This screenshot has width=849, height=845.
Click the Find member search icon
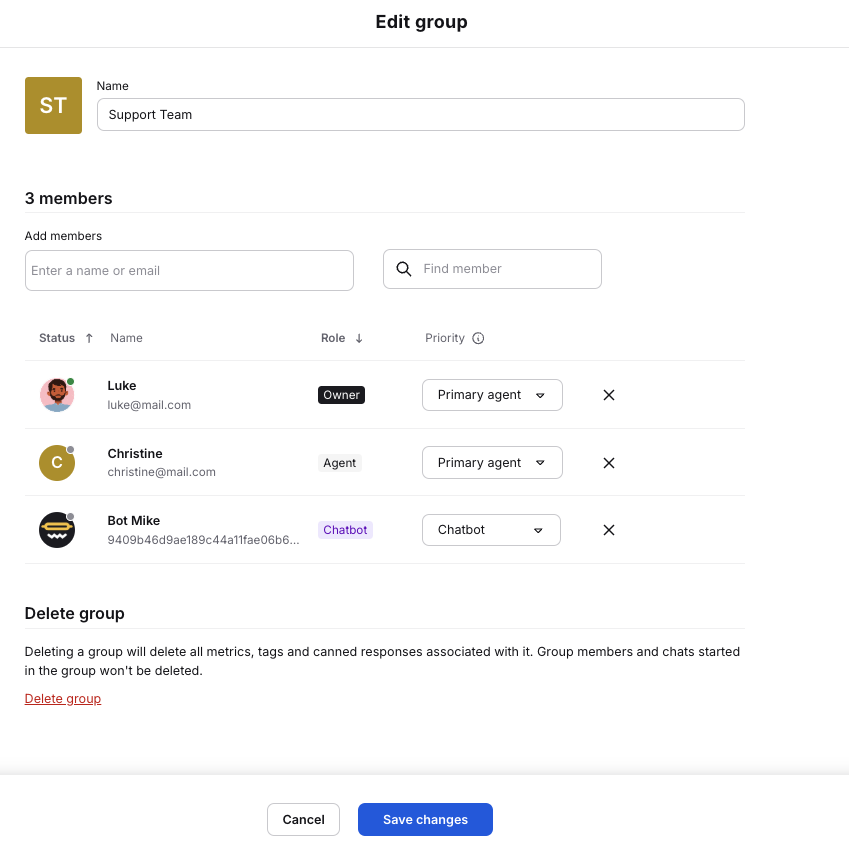pyautogui.click(x=404, y=269)
